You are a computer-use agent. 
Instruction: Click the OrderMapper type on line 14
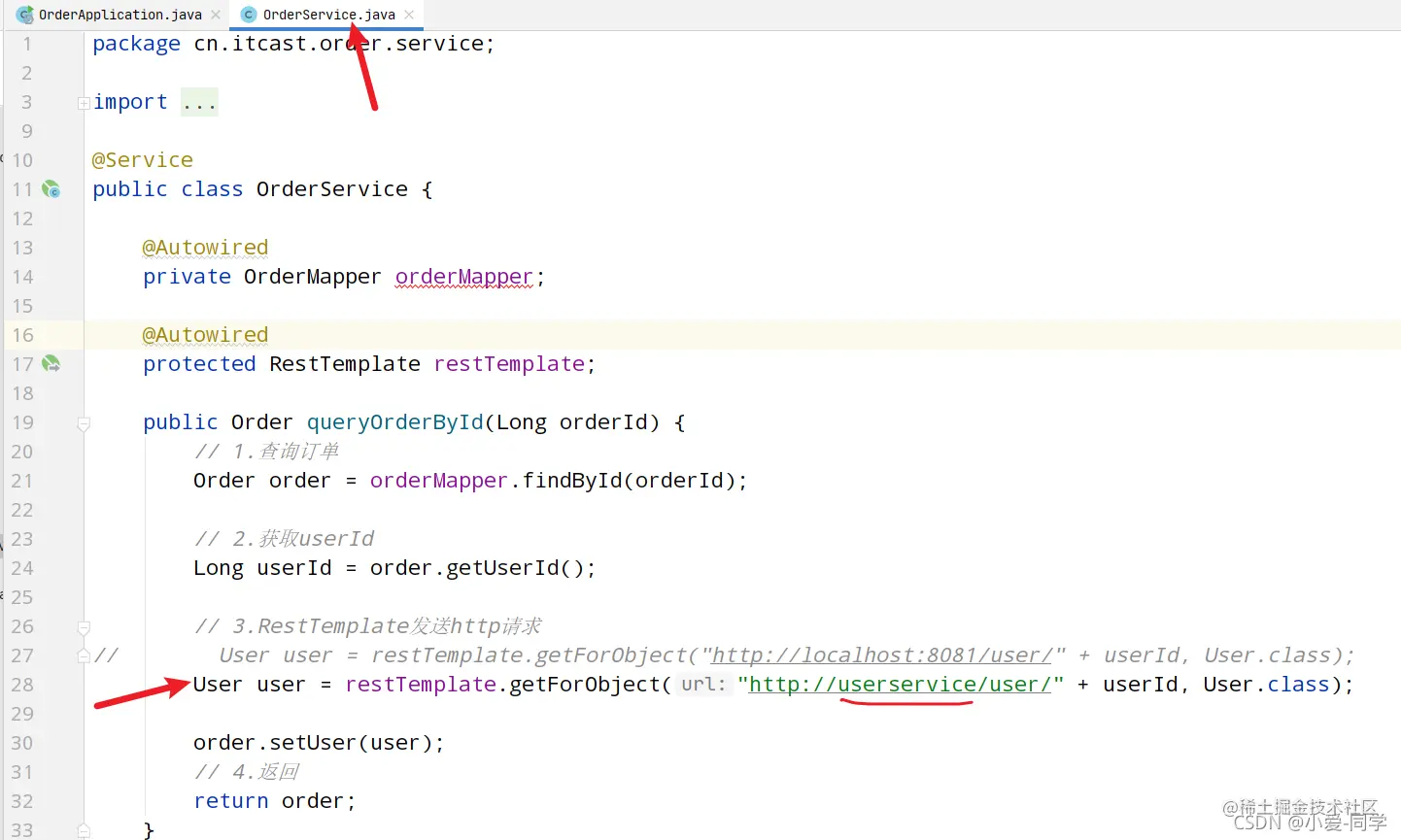[313, 277]
